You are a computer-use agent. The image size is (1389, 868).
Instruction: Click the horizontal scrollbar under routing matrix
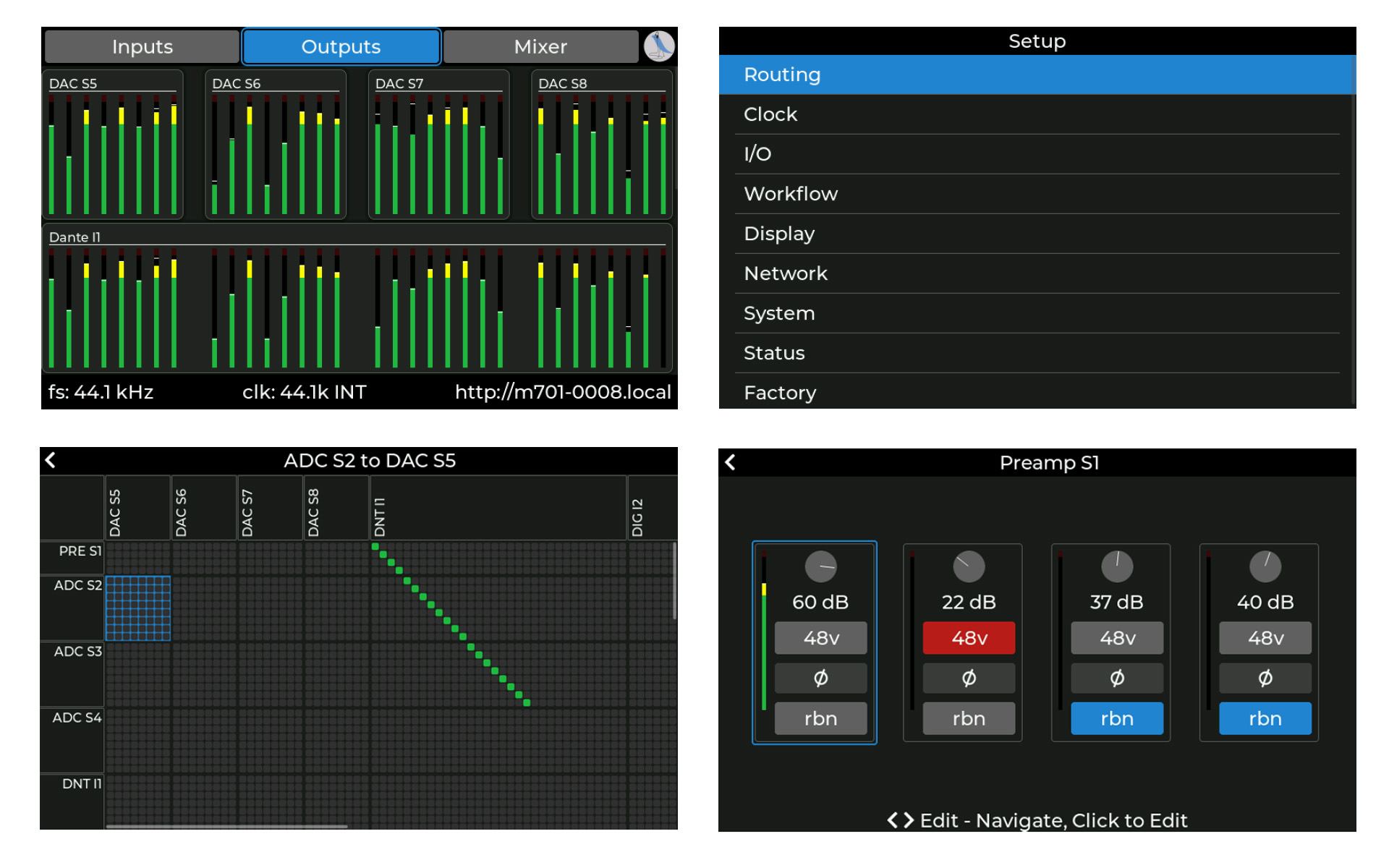coord(226,826)
